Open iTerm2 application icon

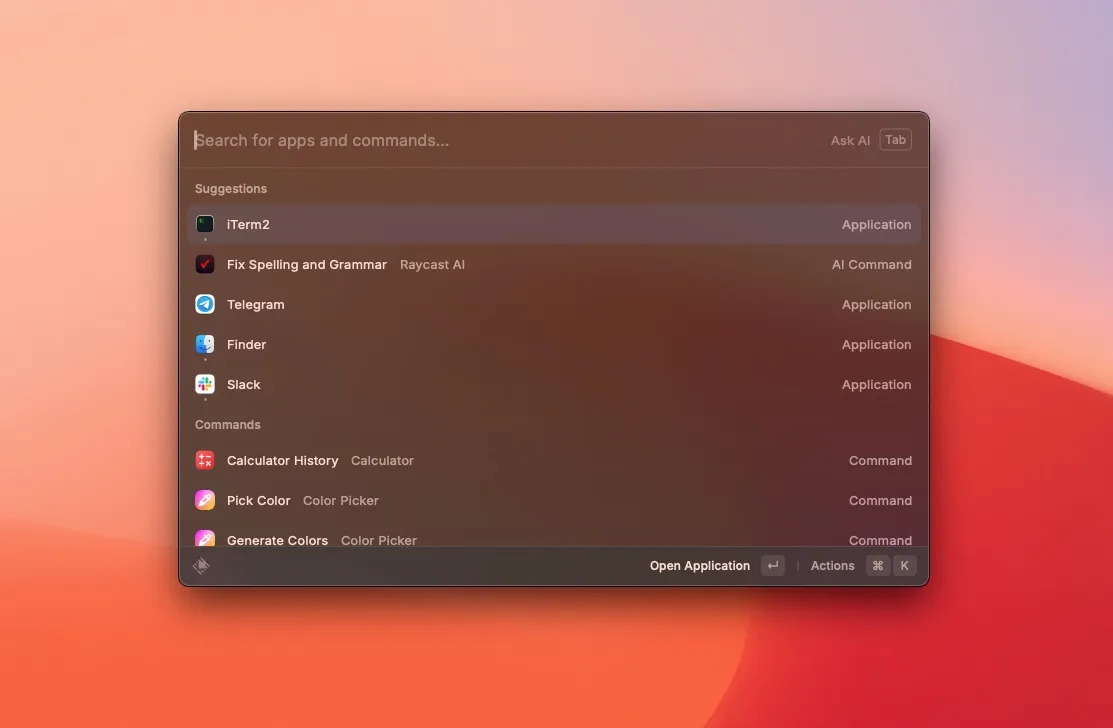(x=205, y=224)
